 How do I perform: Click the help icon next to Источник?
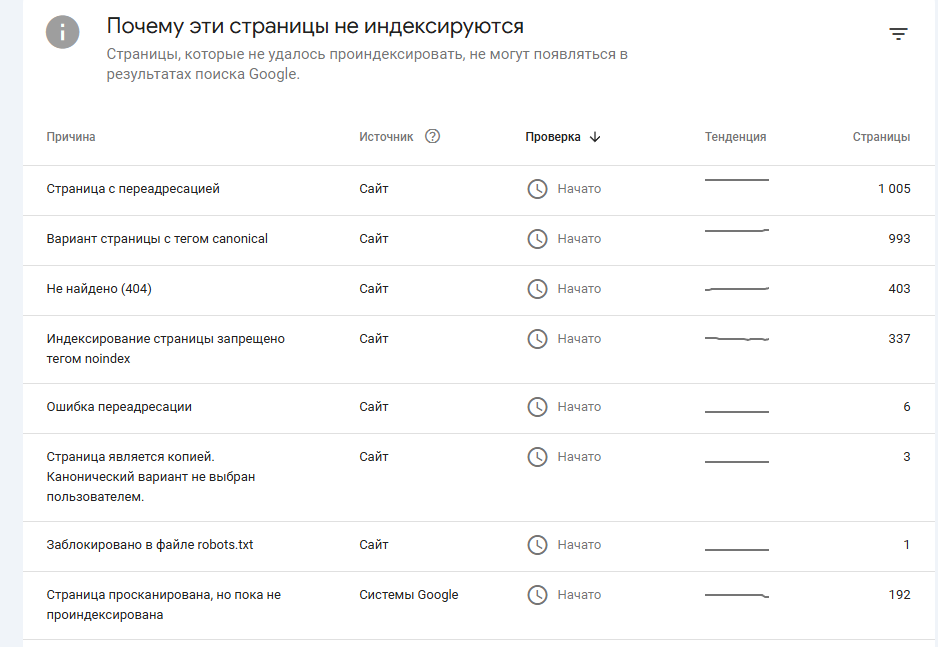[x=432, y=137]
